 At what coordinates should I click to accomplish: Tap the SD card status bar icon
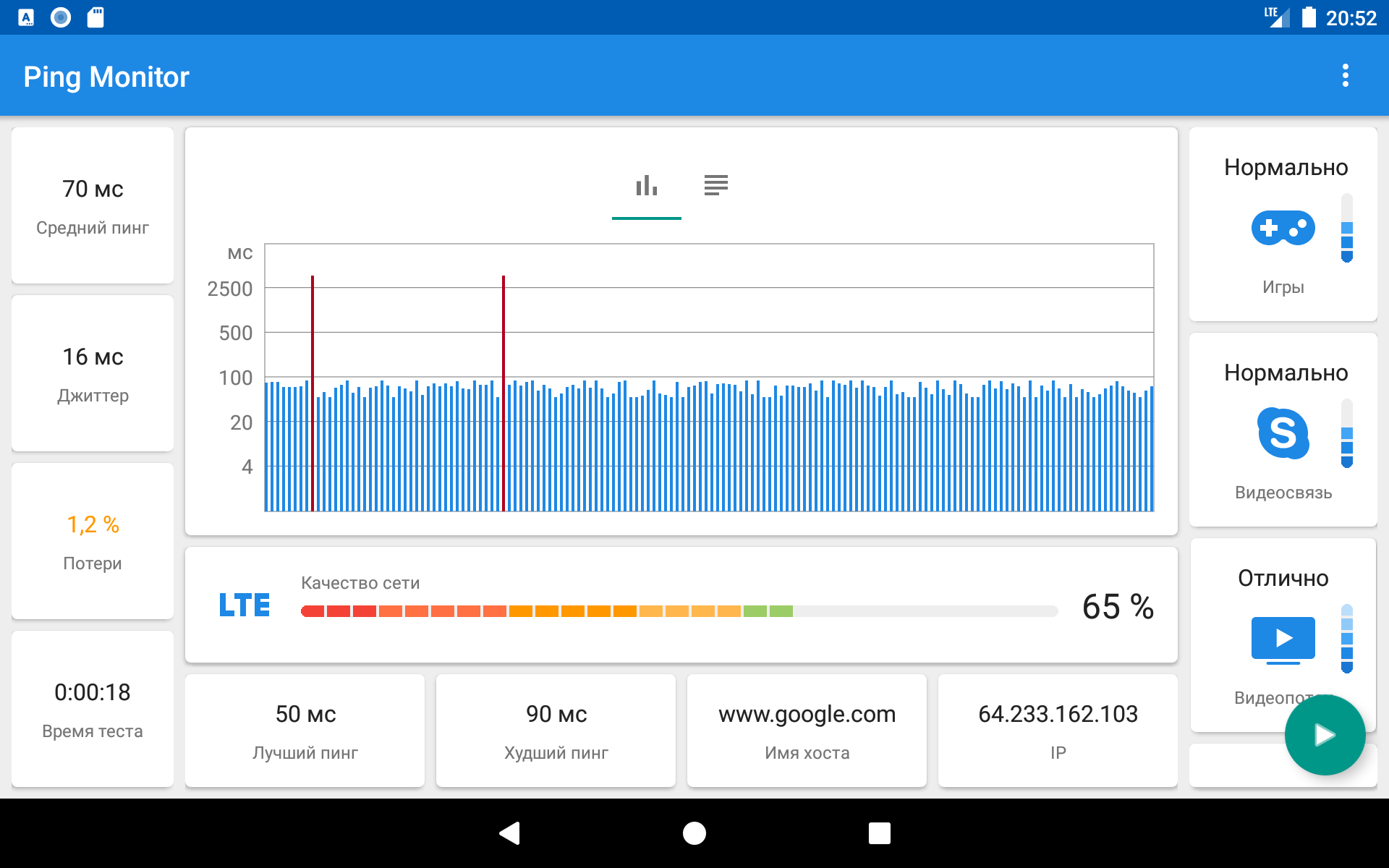point(95,17)
